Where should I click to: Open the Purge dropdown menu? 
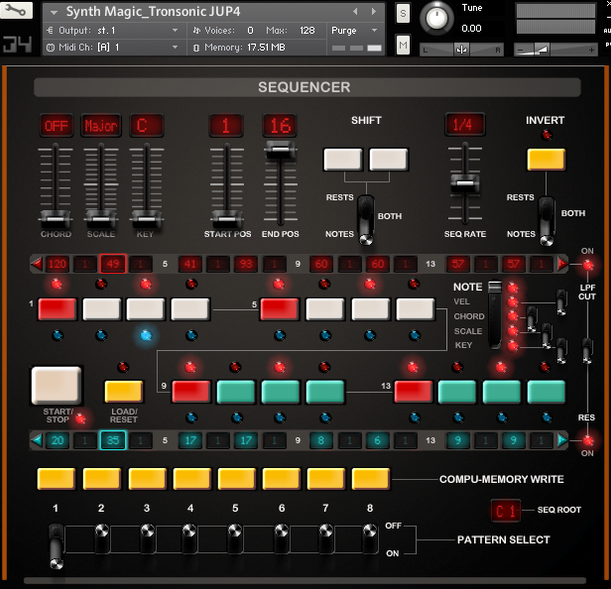coord(354,30)
